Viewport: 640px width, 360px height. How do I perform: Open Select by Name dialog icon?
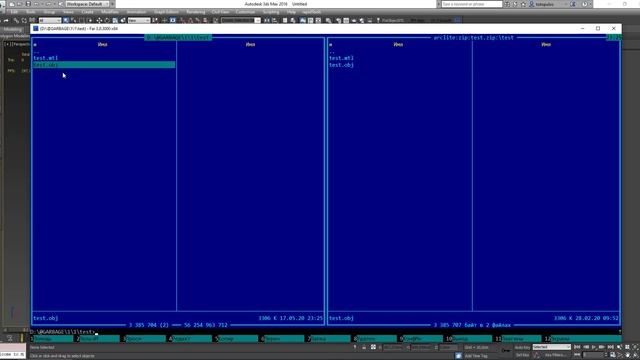click(73, 20)
